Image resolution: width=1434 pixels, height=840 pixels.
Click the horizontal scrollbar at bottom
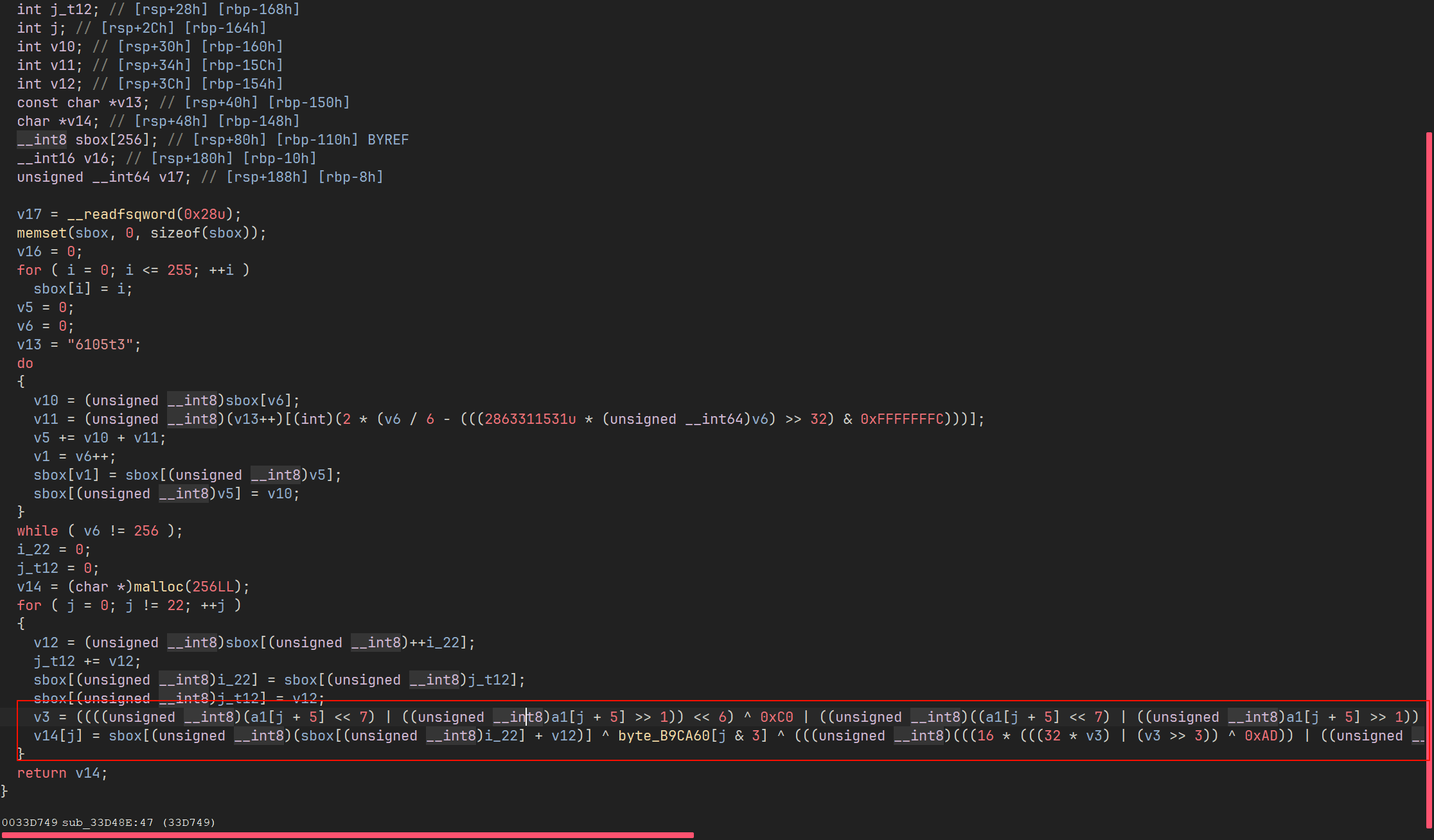coord(347,836)
